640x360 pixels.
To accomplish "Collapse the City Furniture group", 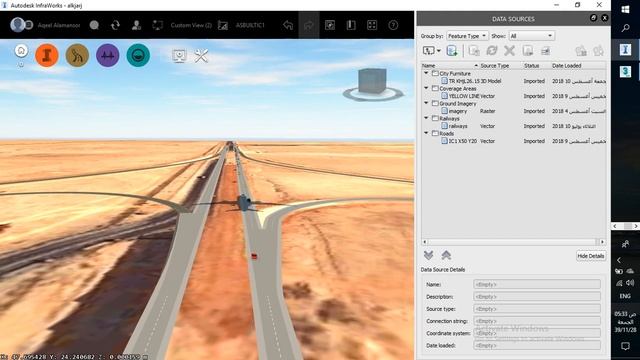I will click(426, 73).
